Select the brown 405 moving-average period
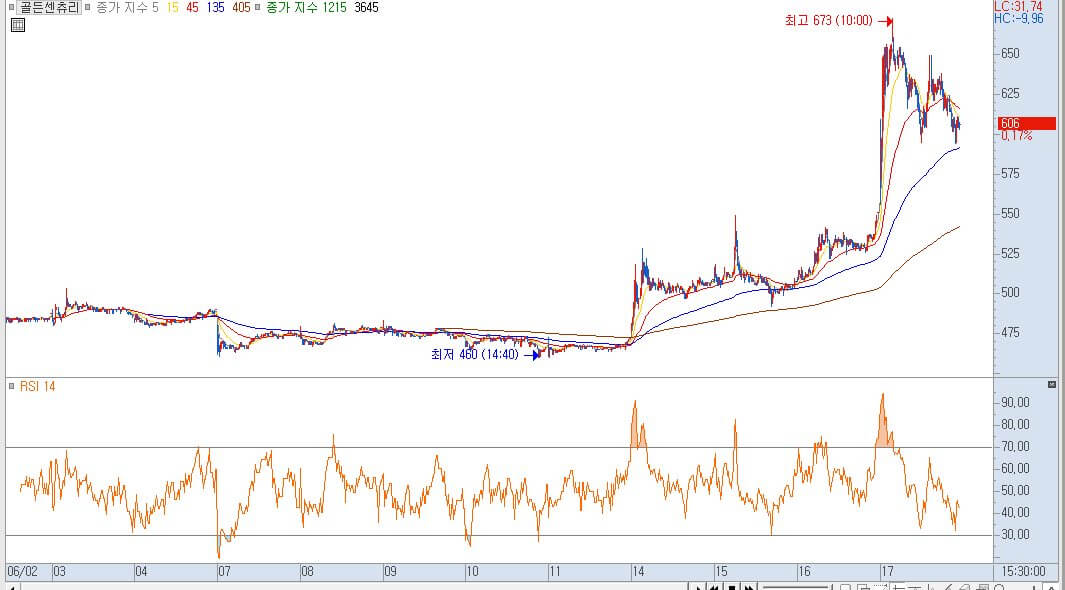Image resolution: width=1065 pixels, height=590 pixels. pos(241,7)
